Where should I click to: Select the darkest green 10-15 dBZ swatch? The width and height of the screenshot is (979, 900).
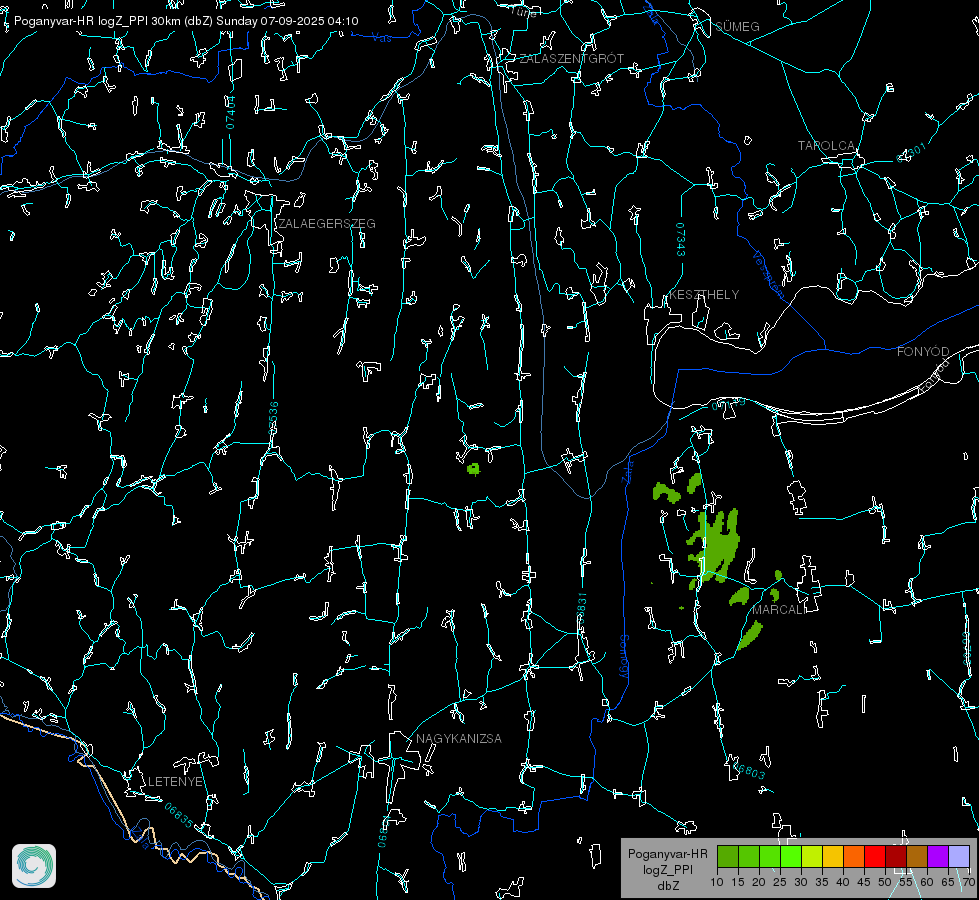(728, 856)
